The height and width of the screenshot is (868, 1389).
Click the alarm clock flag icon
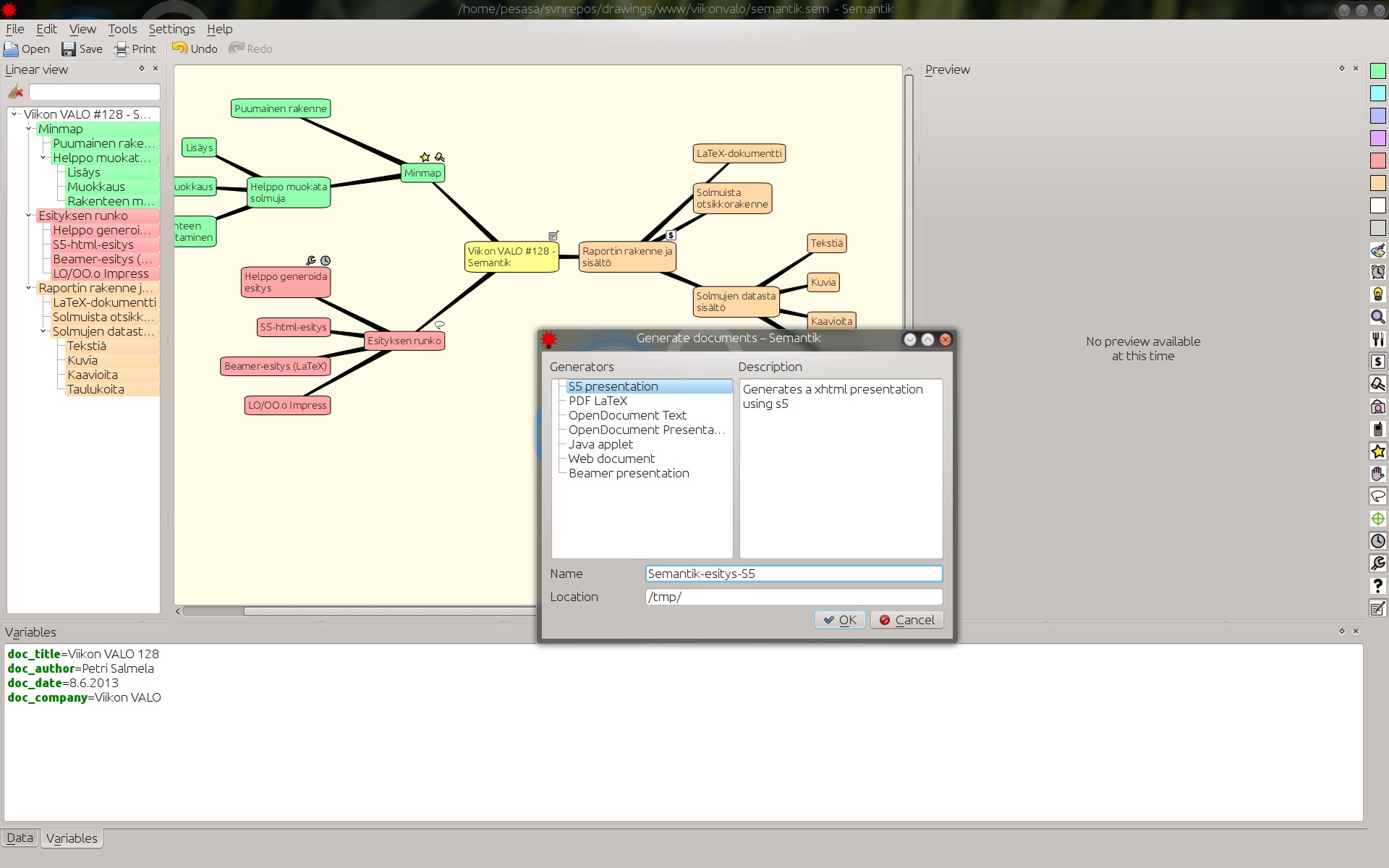point(1377,272)
